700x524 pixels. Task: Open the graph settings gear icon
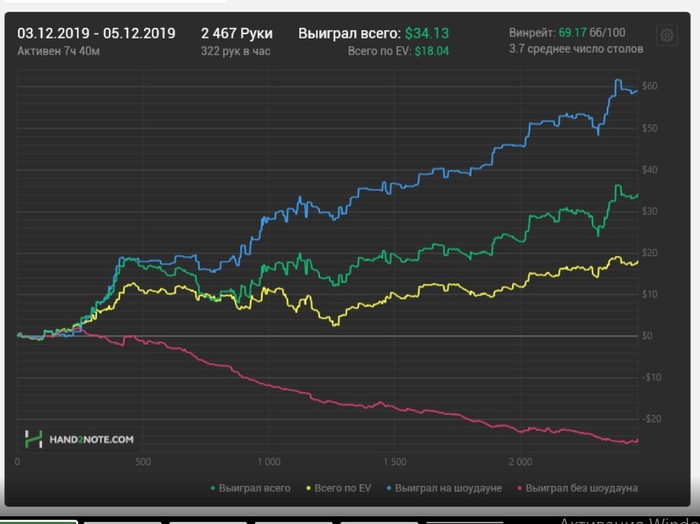(667, 35)
